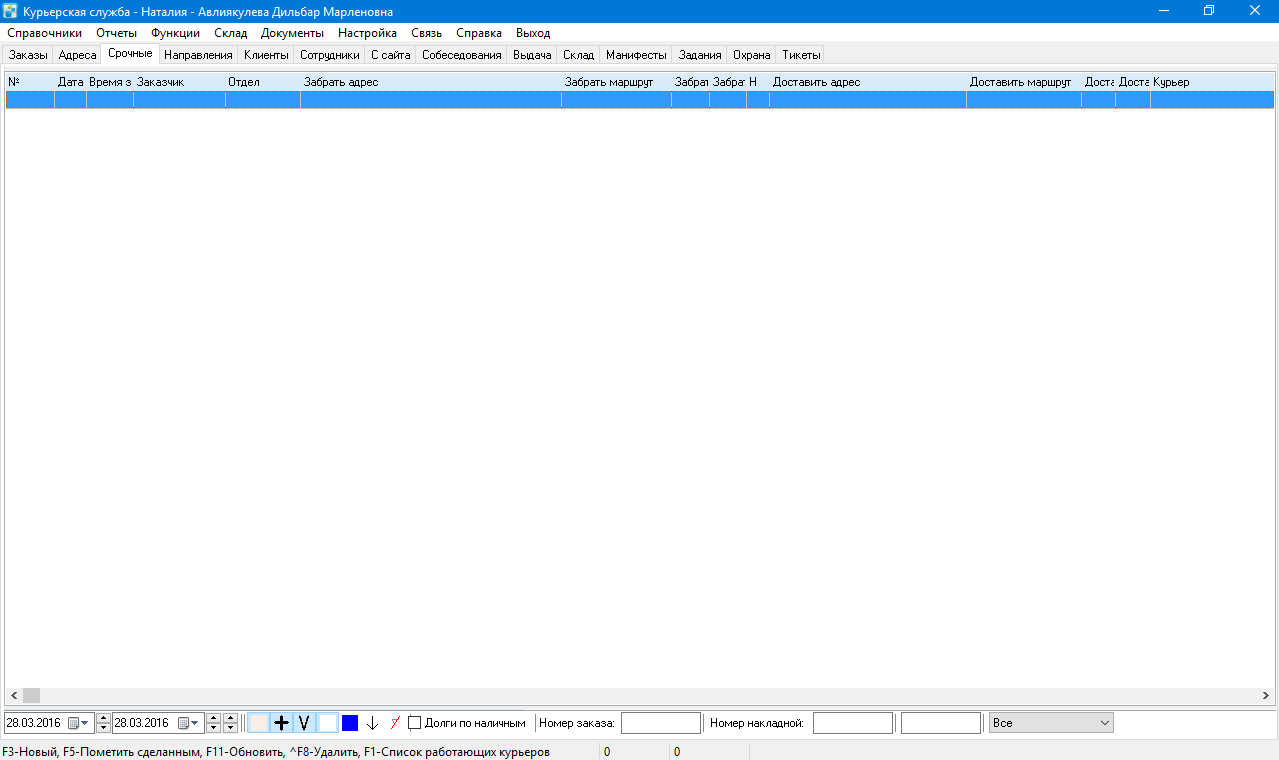The image size is (1279, 760).
Task: Click the application icon in the title bar
Action: pos(11,11)
